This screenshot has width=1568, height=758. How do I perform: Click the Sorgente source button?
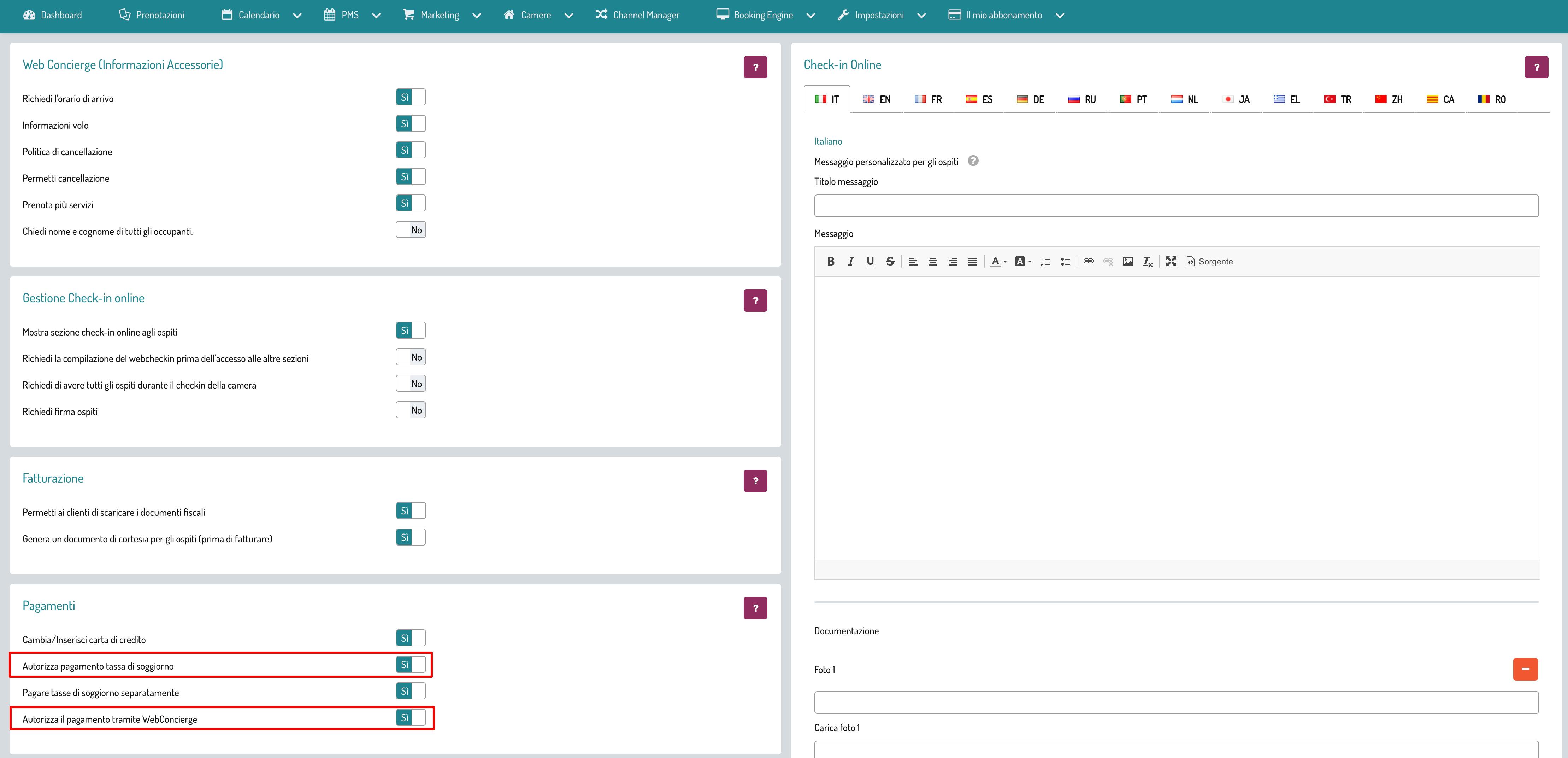(x=1209, y=261)
